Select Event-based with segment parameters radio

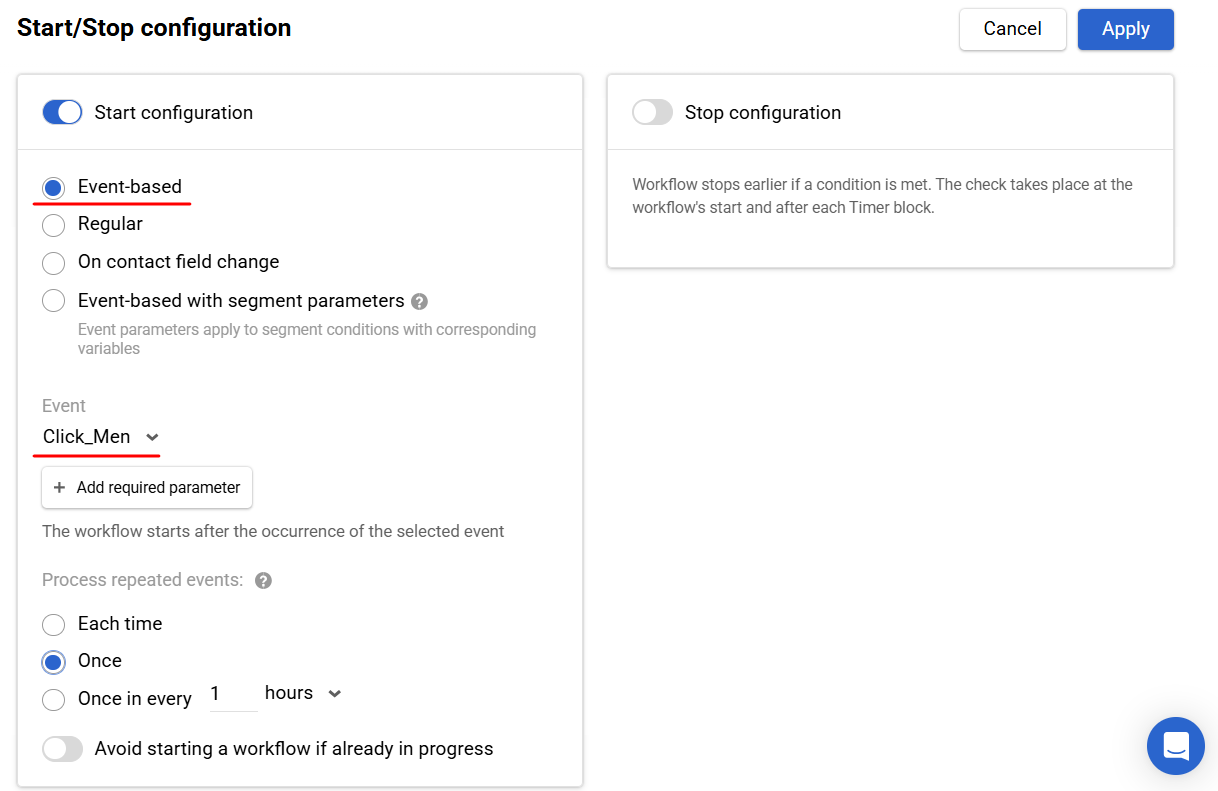coord(53,301)
